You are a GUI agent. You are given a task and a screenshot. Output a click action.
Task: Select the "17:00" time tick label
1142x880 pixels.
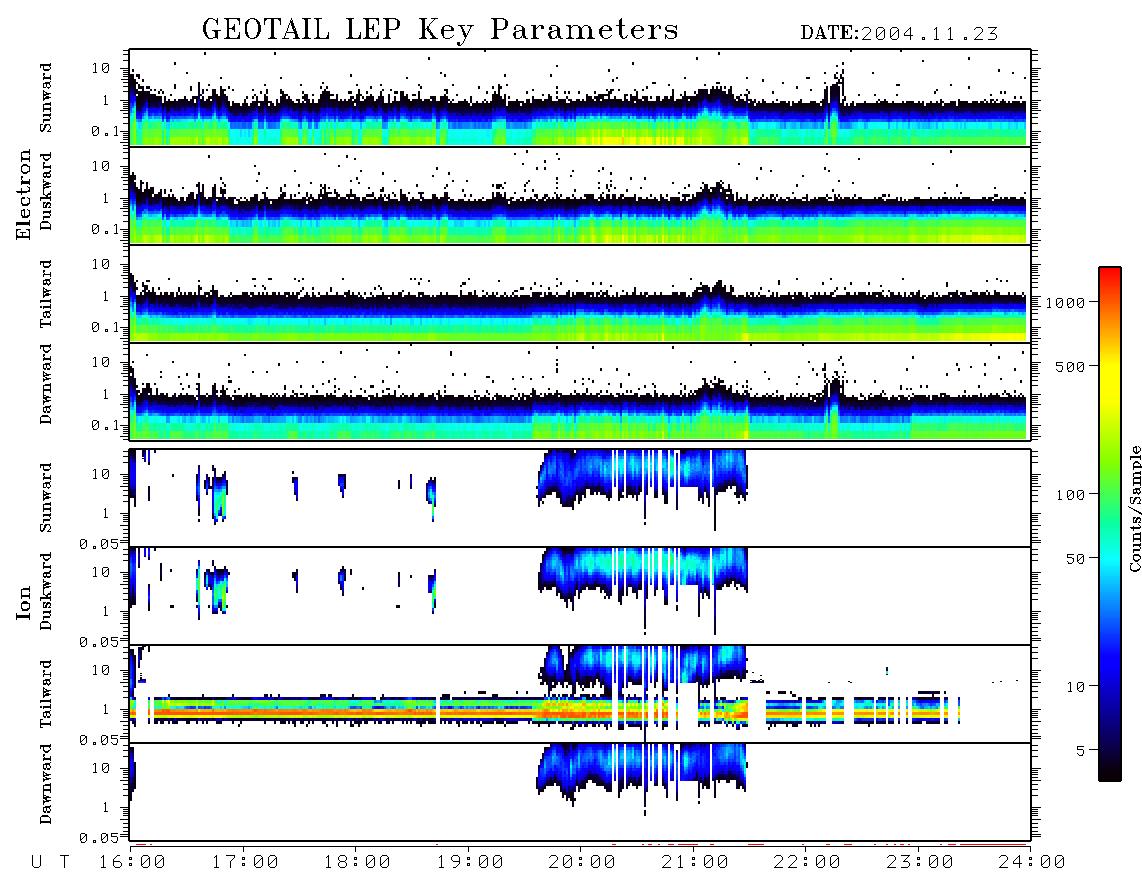click(245, 863)
